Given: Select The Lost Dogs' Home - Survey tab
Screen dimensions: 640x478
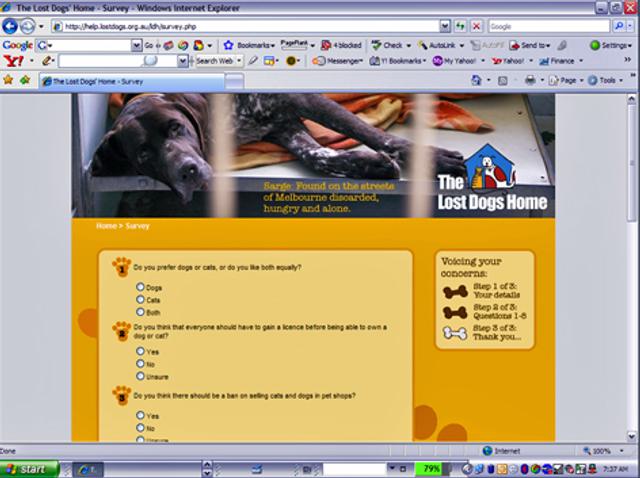Looking at the screenshot, I should (90, 81).
